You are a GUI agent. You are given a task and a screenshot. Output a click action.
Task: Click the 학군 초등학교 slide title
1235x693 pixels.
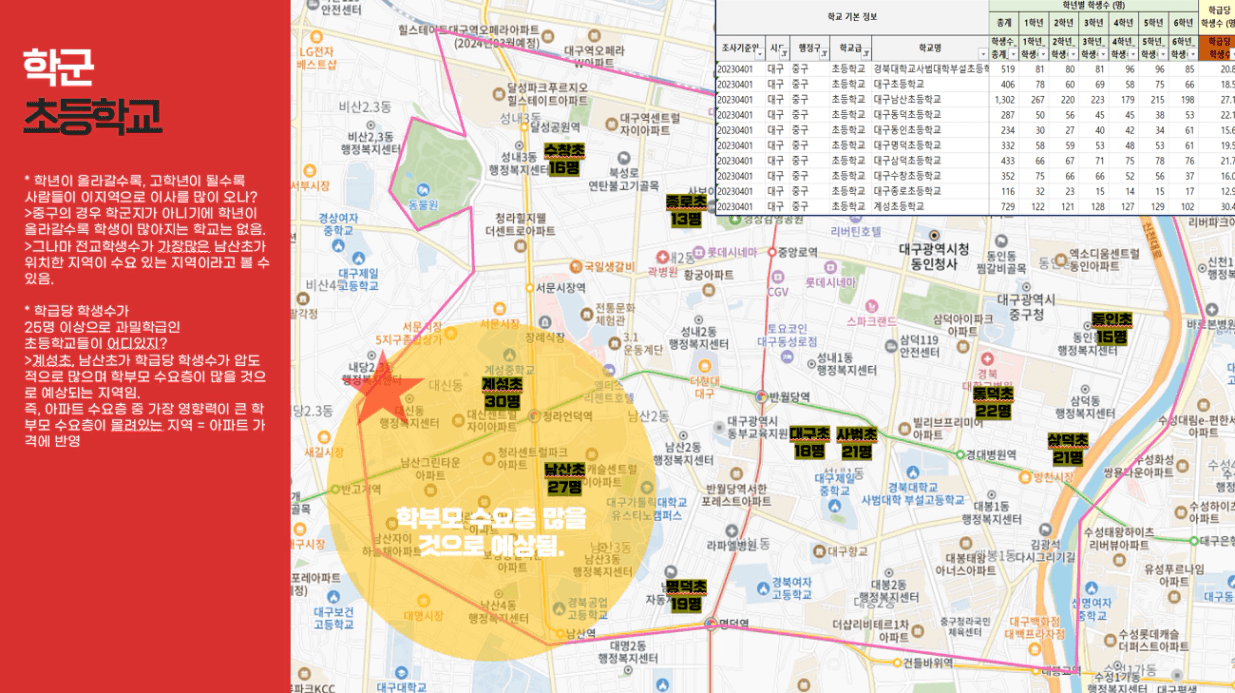[92, 91]
